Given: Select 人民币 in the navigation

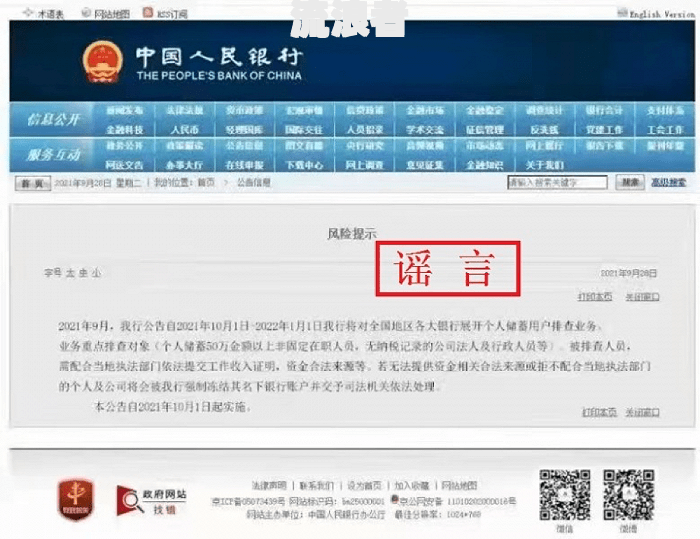Looking at the screenshot, I should point(184,130).
